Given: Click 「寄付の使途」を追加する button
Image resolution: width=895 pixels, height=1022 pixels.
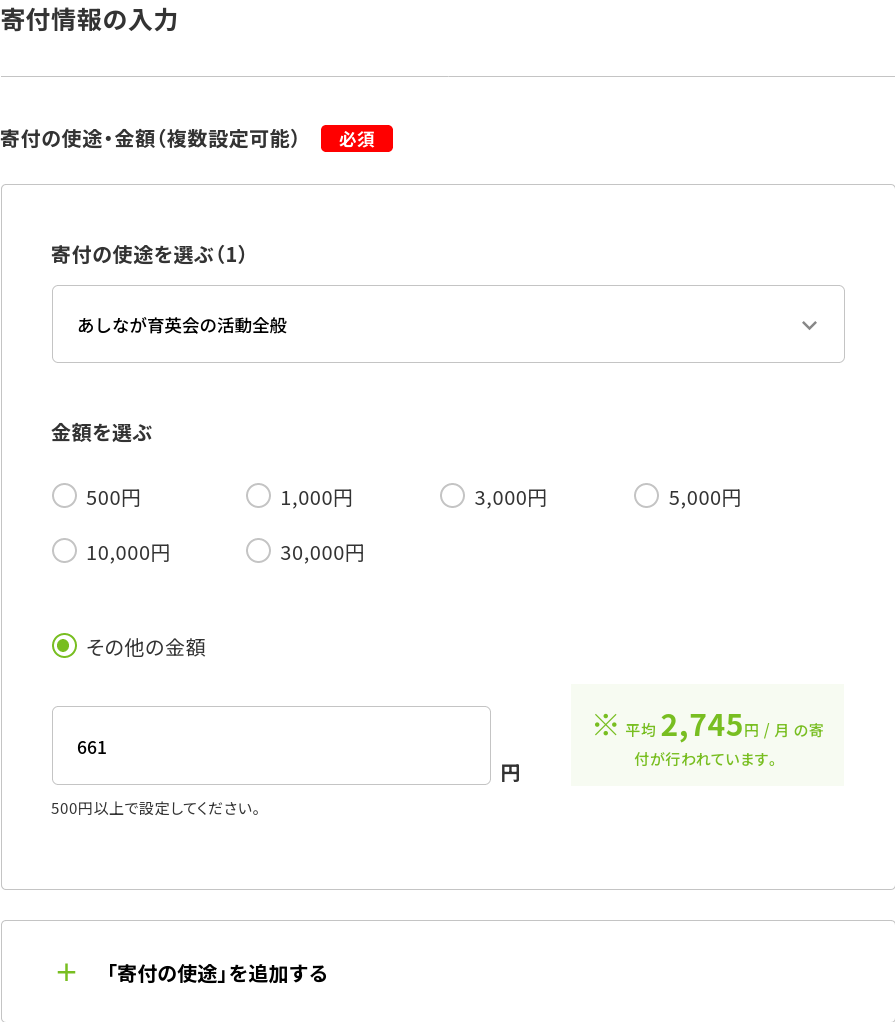Looking at the screenshot, I should pyautogui.click(x=448, y=971).
